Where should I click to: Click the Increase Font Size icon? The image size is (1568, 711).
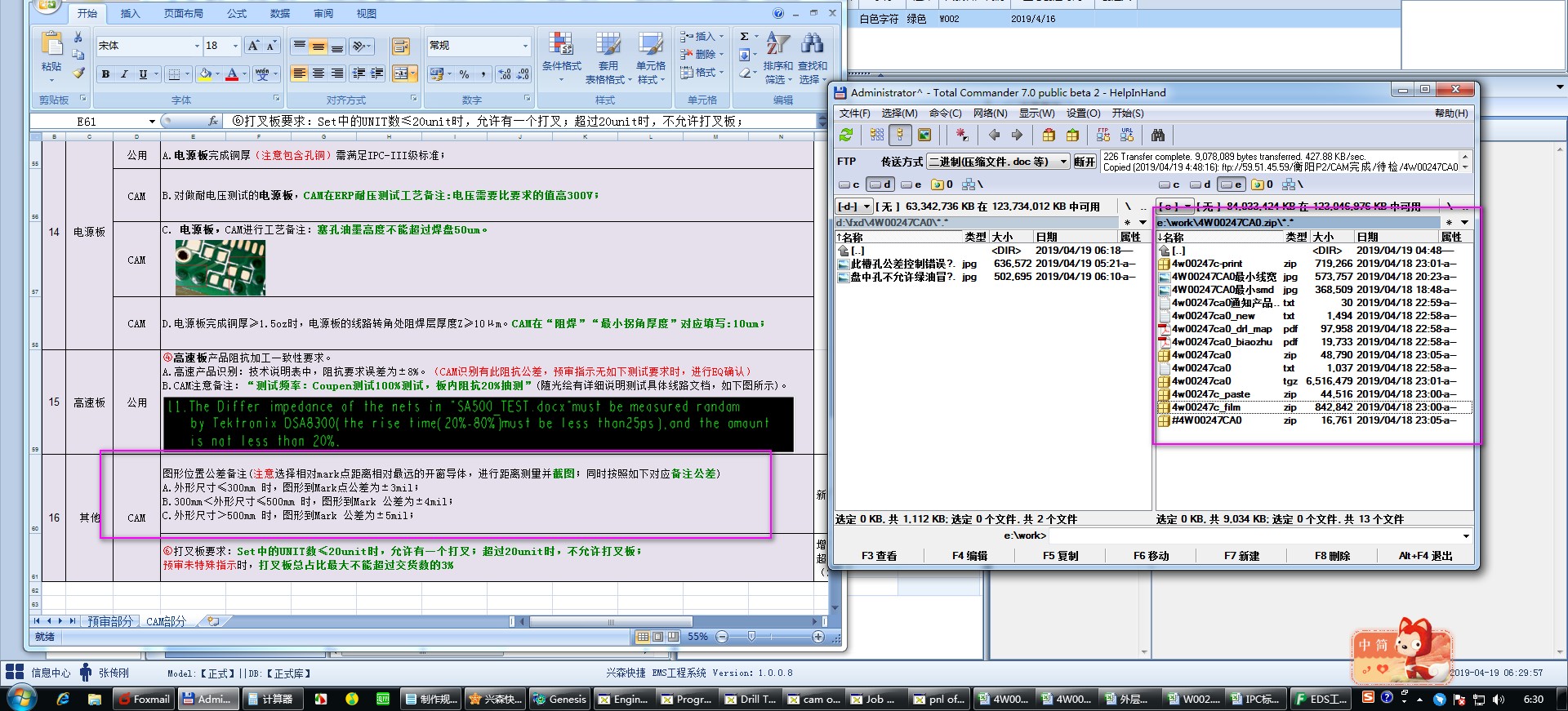tap(253, 46)
